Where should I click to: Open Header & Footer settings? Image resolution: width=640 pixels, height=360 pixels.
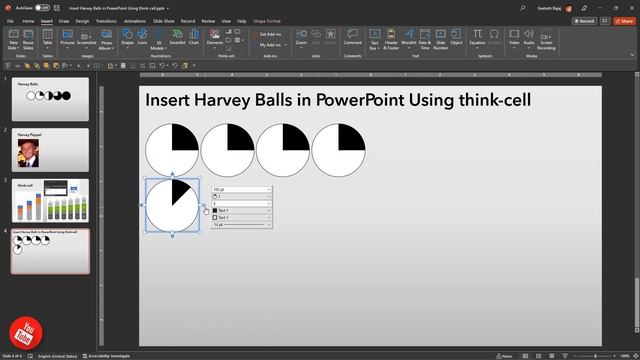[391, 40]
